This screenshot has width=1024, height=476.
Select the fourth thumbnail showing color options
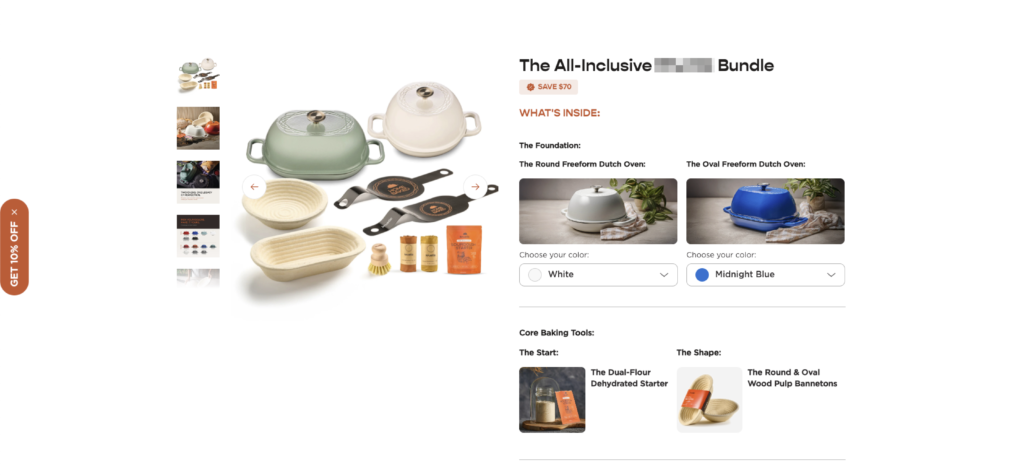pos(198,236)
